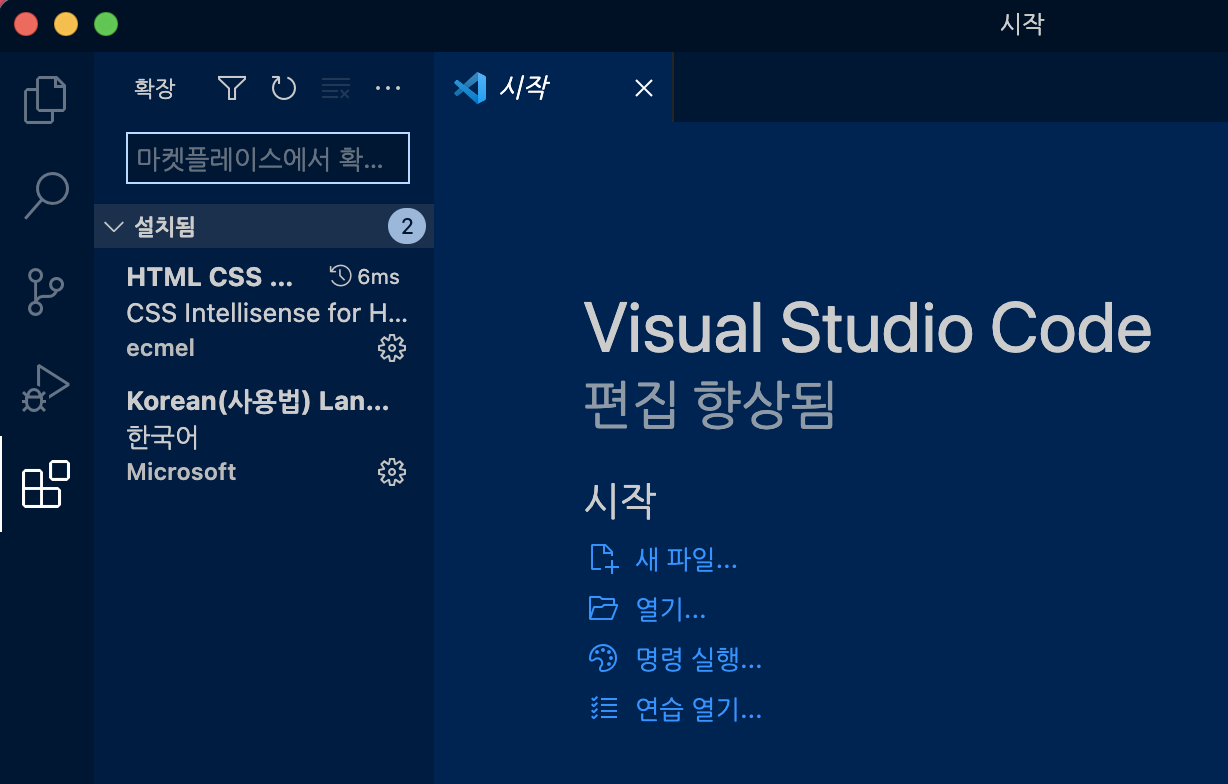Click the installed count badge 2
This screenshot has height=784, width=1228.
point(407,227)
